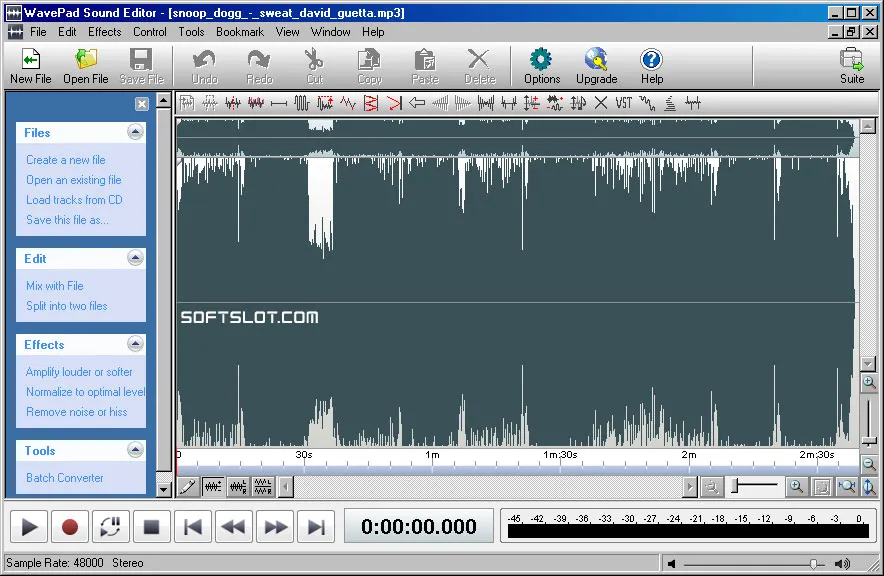Click the VST plugin toolbar icon
884x576 pixels.
(624, 103)
